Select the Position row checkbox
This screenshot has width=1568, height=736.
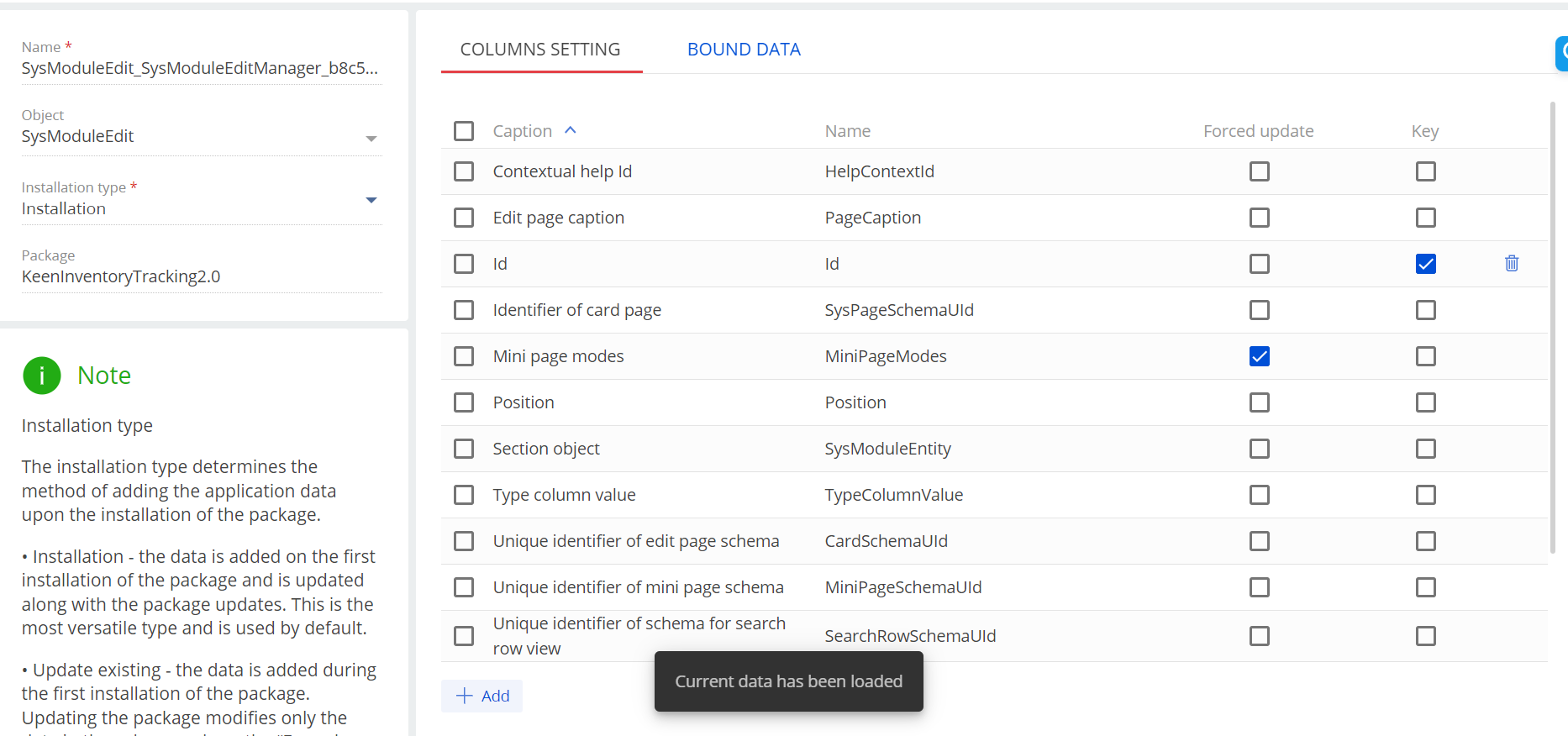coord(464,402)
